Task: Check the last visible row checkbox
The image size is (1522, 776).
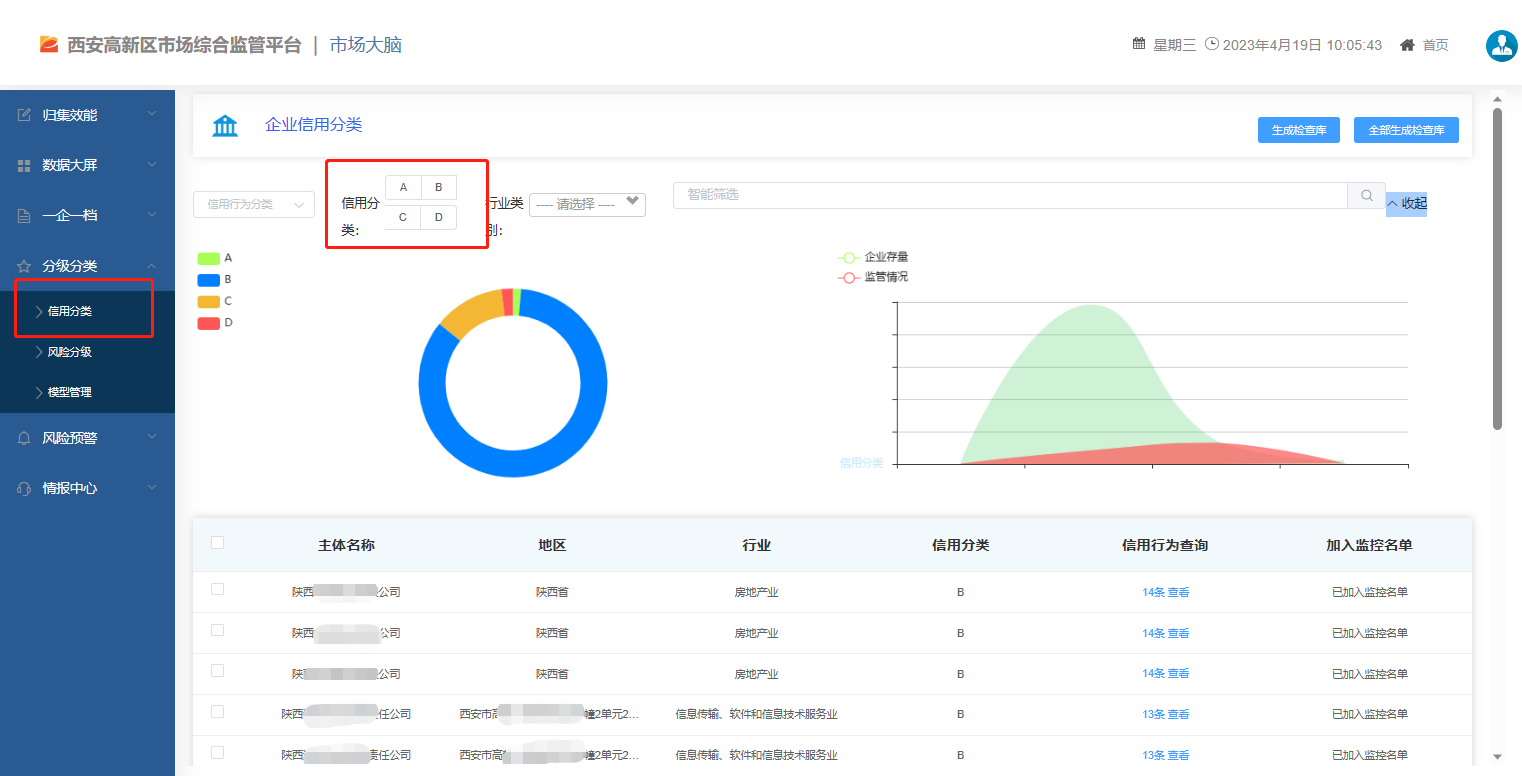Action: (217, 752)
